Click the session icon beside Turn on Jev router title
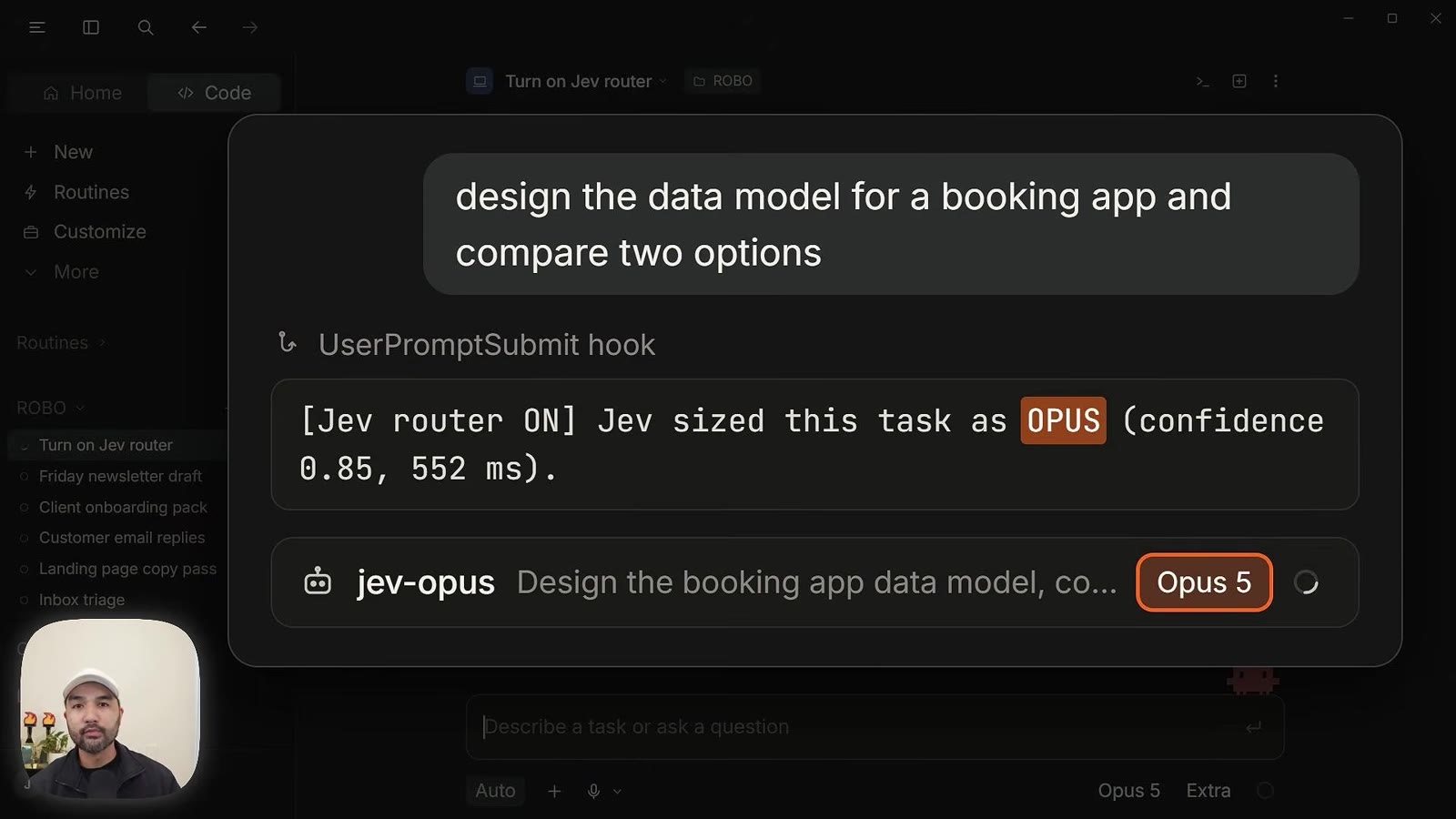The width and height of the screenshot is (1456, 819). [480, 81]
